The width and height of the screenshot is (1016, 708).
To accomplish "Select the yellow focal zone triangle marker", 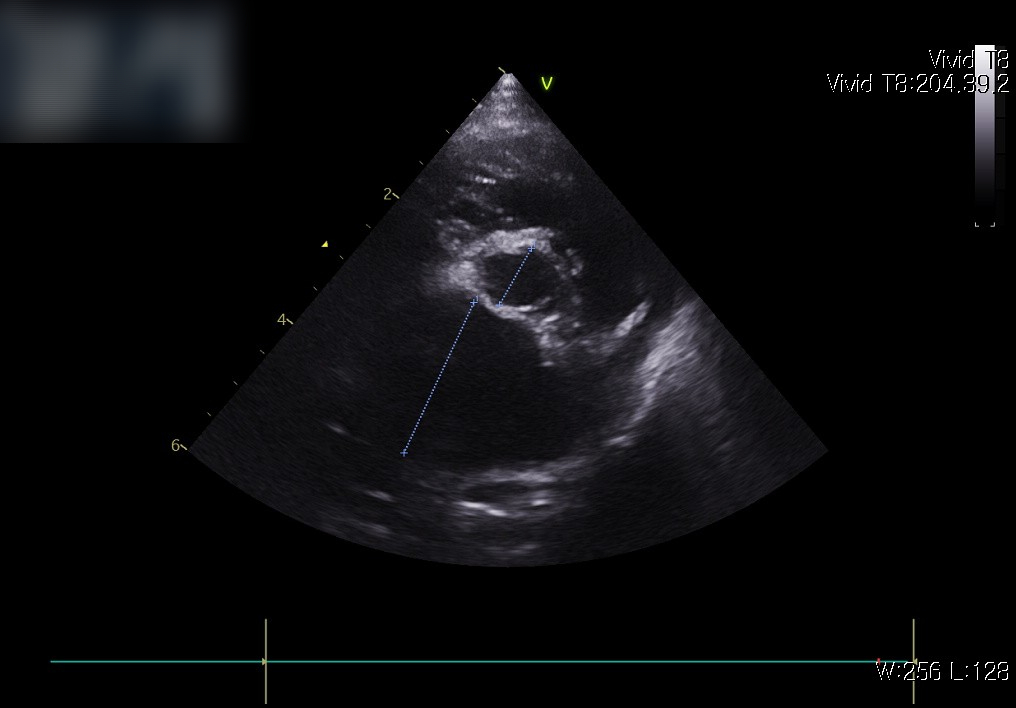I will click(x=324, y=244).
